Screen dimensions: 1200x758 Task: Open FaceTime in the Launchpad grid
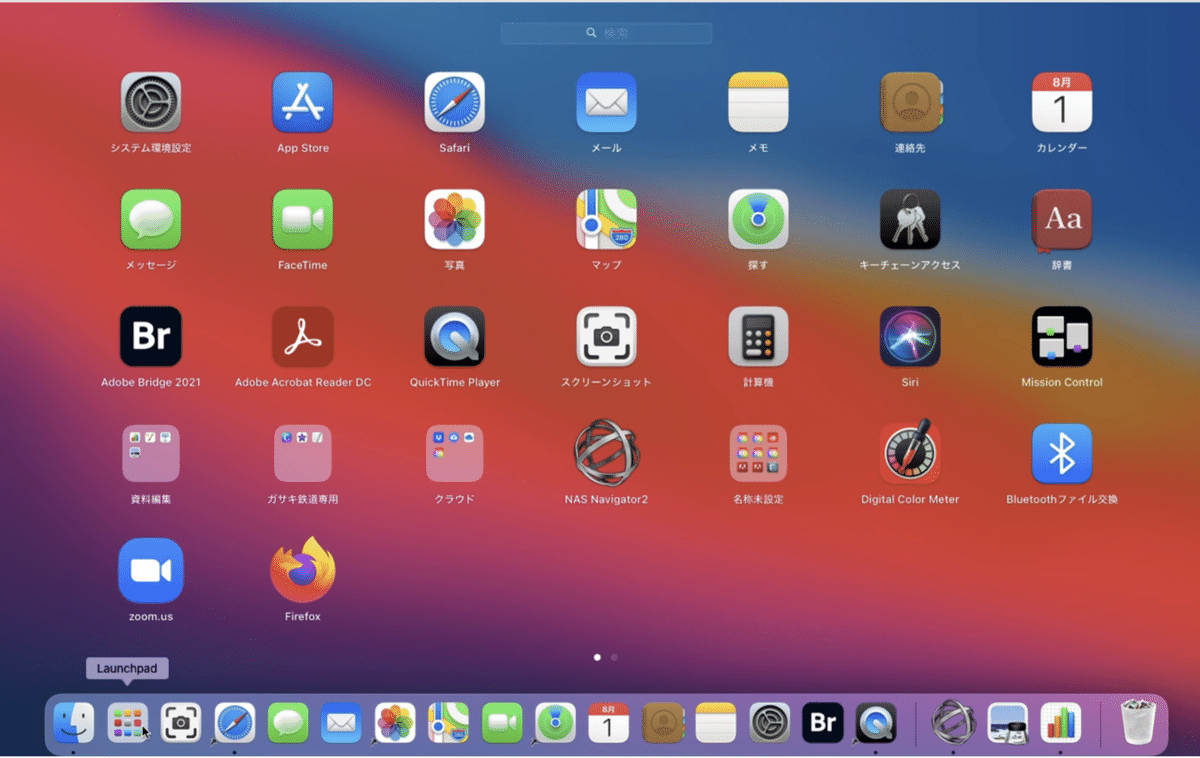303,219
